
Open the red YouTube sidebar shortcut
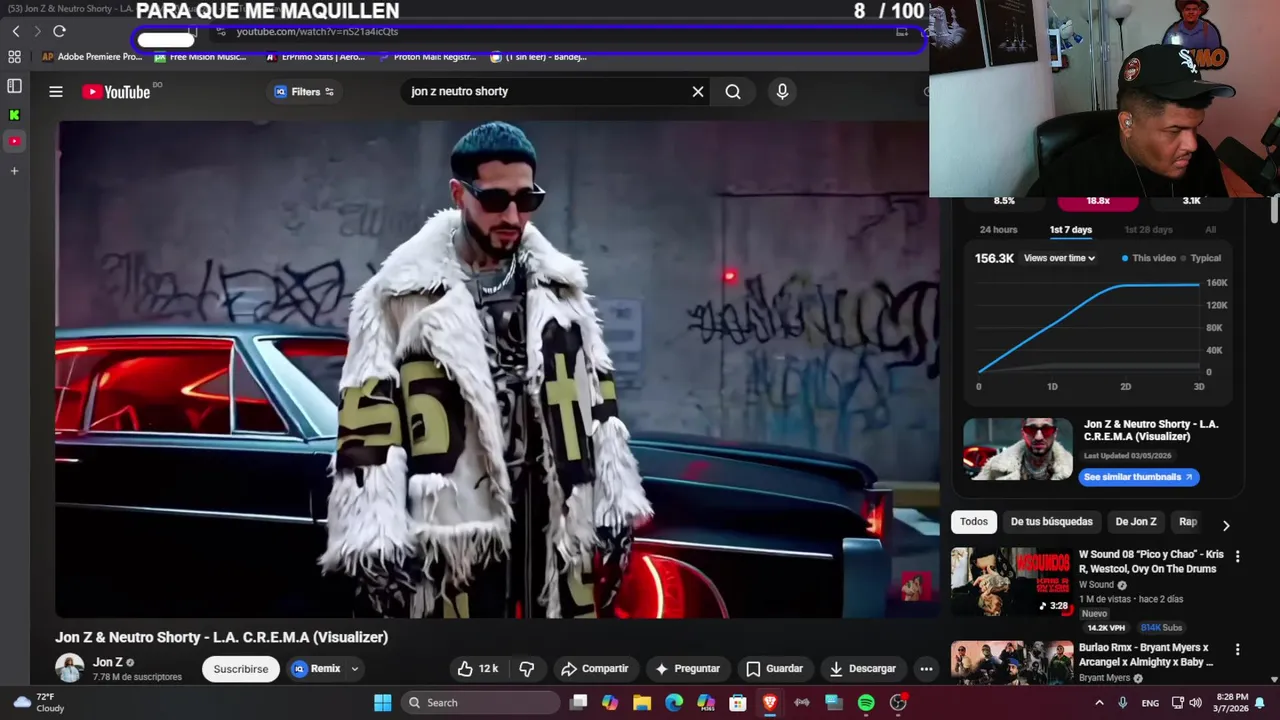point(14,141)
